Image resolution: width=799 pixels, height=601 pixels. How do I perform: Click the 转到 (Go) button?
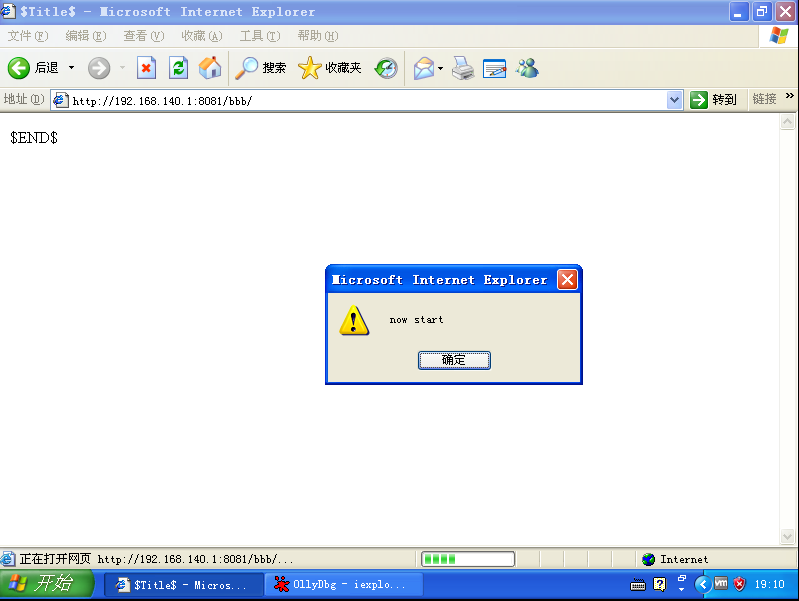tap(713, 99)
